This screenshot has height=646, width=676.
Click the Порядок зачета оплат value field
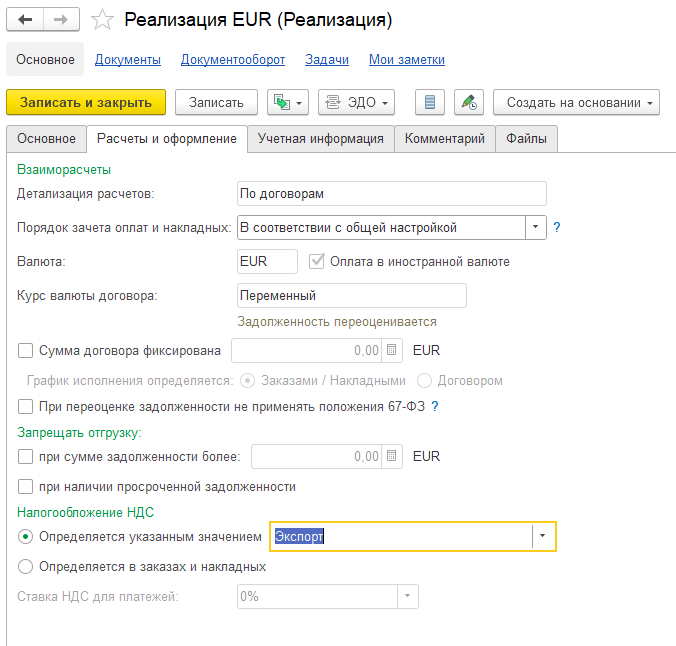tap(381, 227)
